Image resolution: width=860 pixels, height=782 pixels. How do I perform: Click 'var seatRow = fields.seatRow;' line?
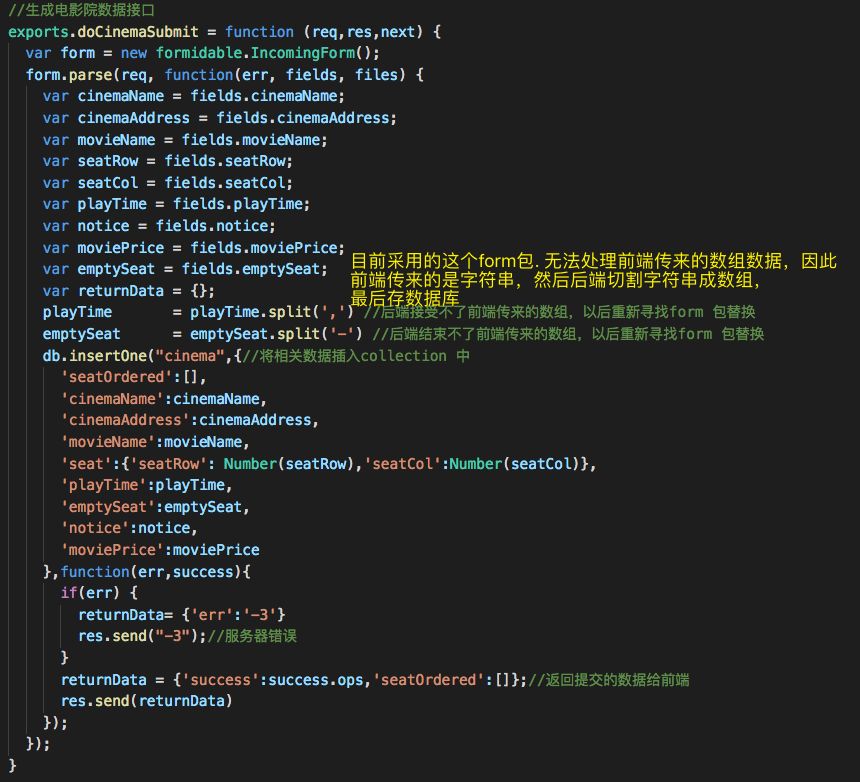(x=168, y=161)
